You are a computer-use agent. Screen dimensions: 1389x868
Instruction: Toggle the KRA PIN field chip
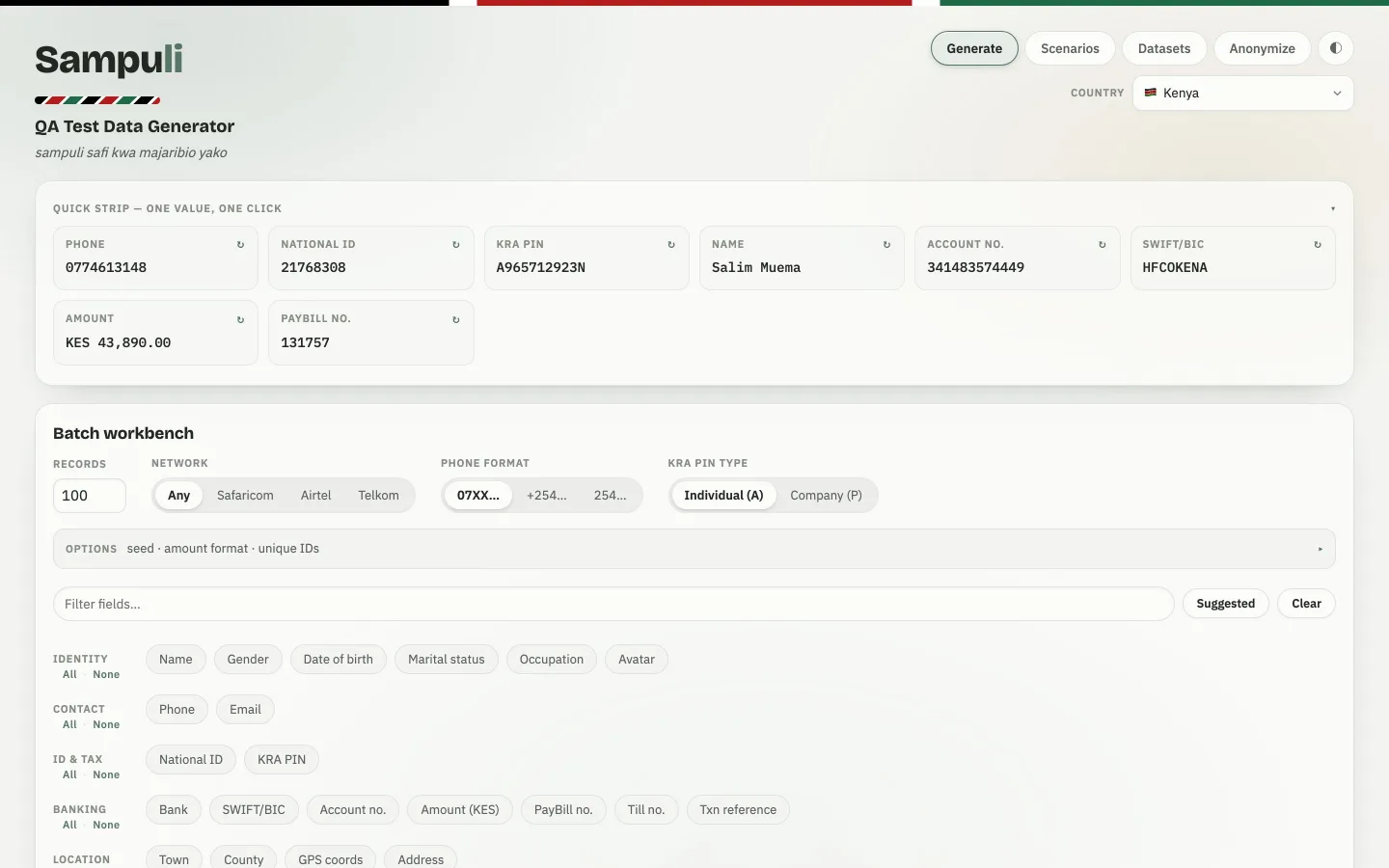(282, 760)
